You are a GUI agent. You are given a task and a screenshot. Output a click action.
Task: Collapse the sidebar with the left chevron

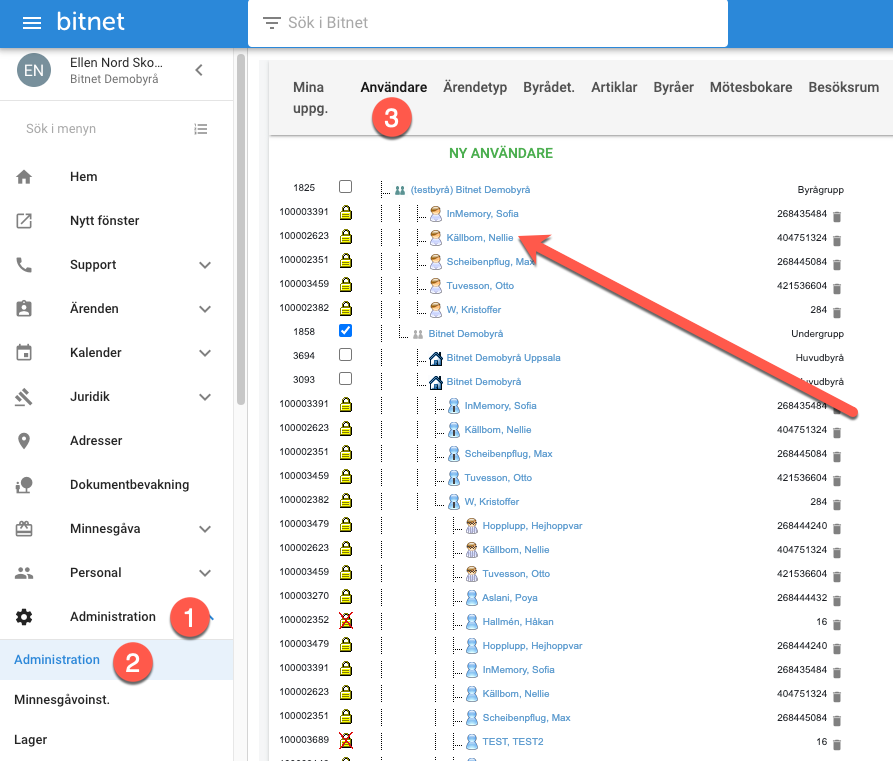(x=199, y=70)
